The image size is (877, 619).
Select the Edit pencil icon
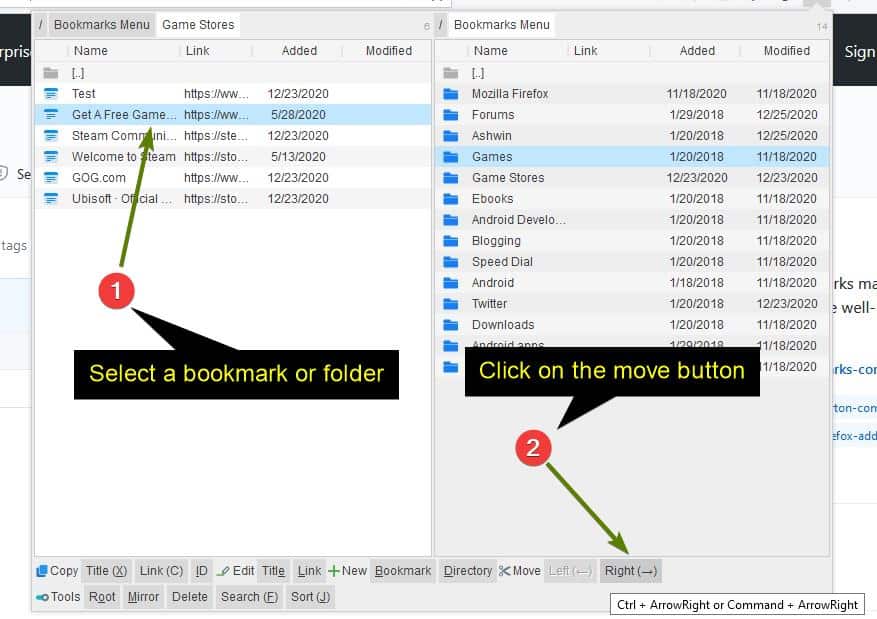pyautogui.click(x=225, y=570)
